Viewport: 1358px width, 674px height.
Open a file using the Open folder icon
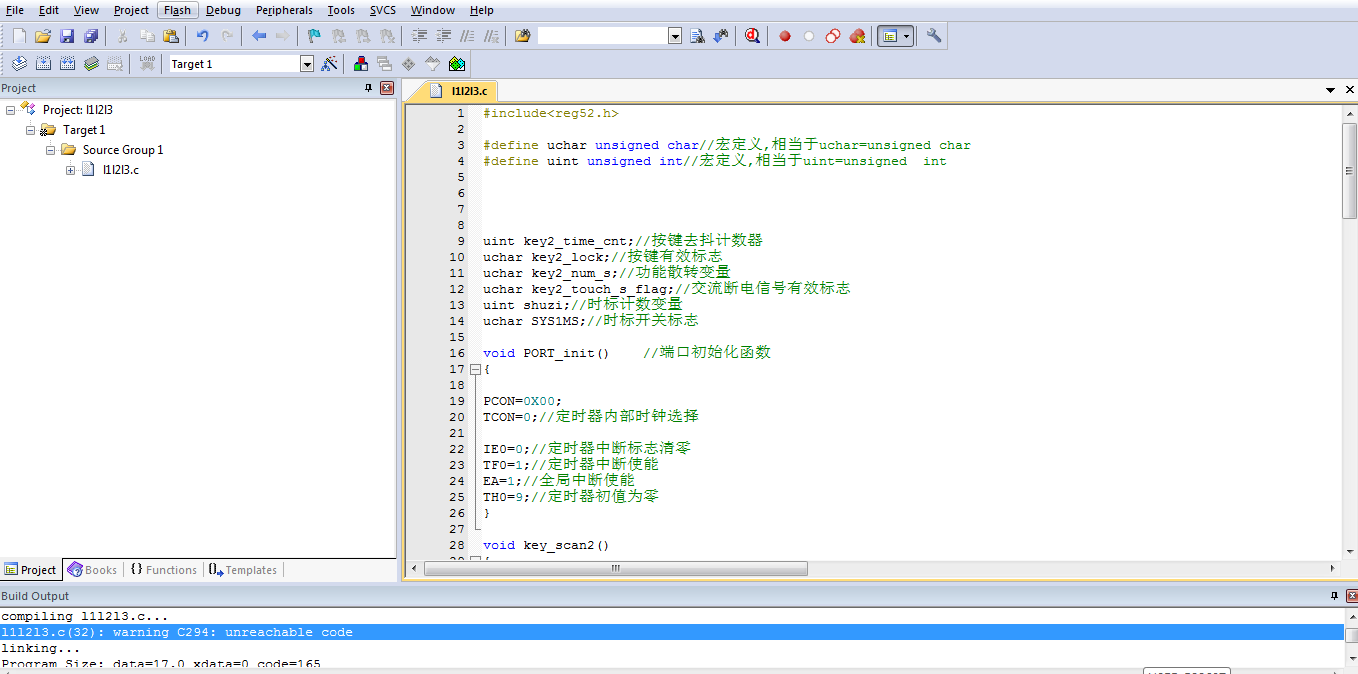click(43, 36)
